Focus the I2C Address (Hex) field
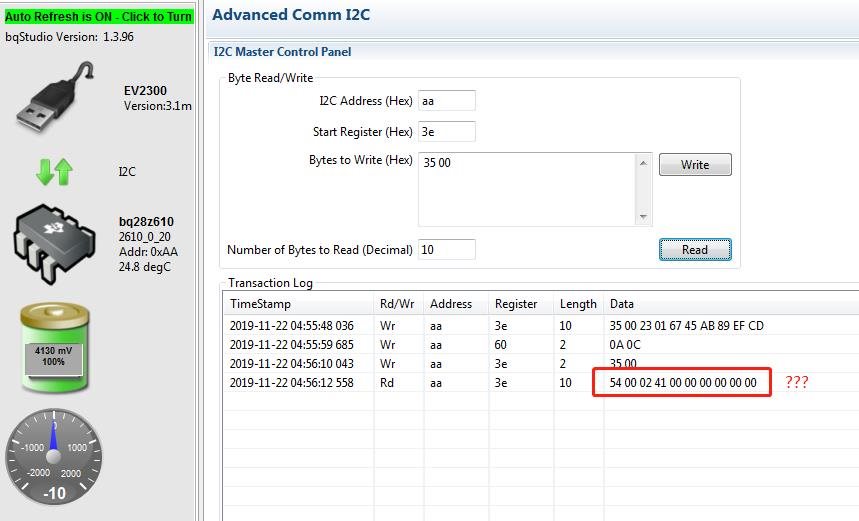This screenshot has width=859, height=521. tap(446, 101)
